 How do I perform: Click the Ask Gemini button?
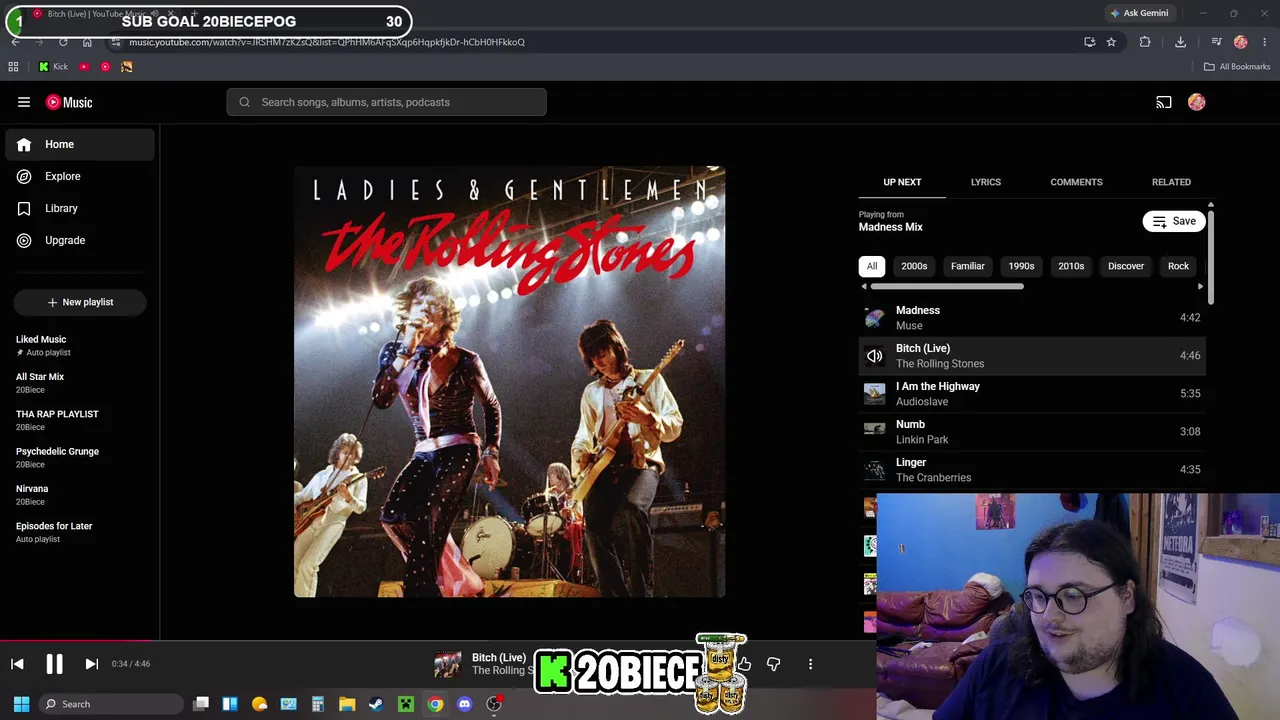tap(1139, 13)
